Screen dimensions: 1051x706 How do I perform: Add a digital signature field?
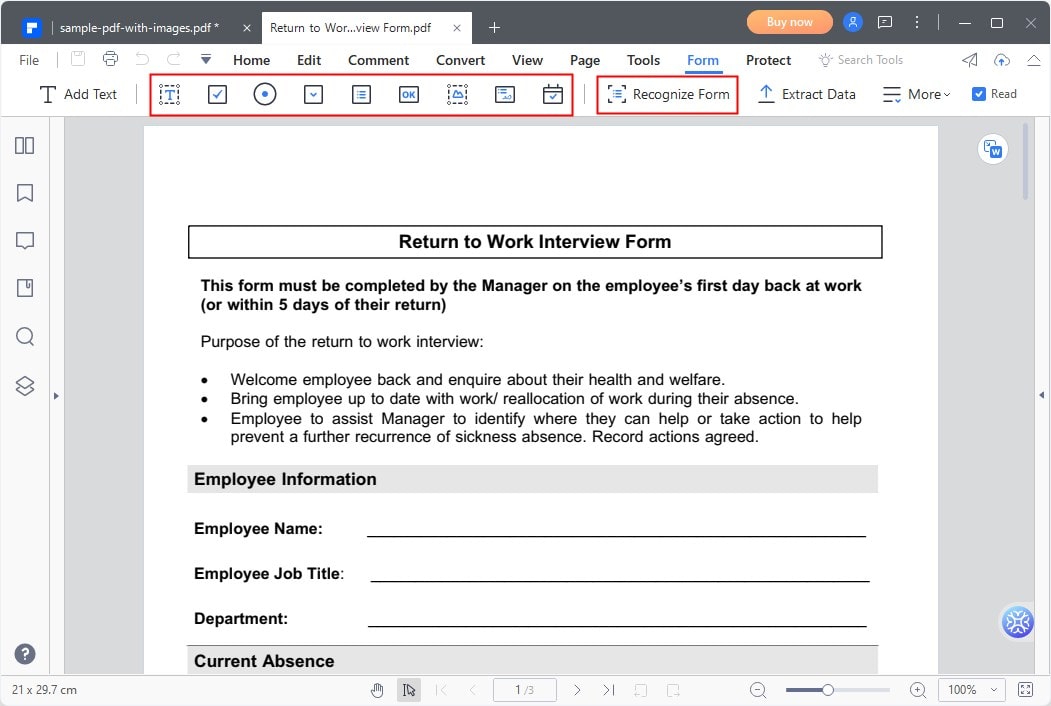[505, 94]
